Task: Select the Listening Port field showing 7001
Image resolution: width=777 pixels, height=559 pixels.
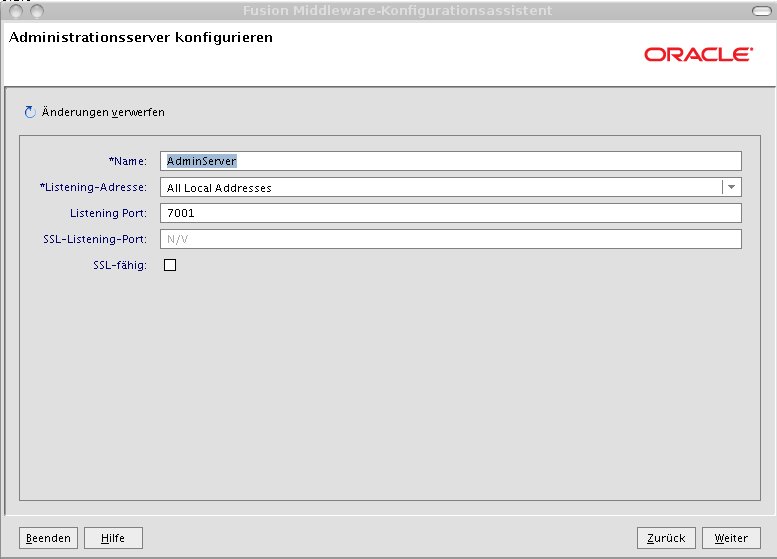Action: pyautogui.click(x=450, y=213)
